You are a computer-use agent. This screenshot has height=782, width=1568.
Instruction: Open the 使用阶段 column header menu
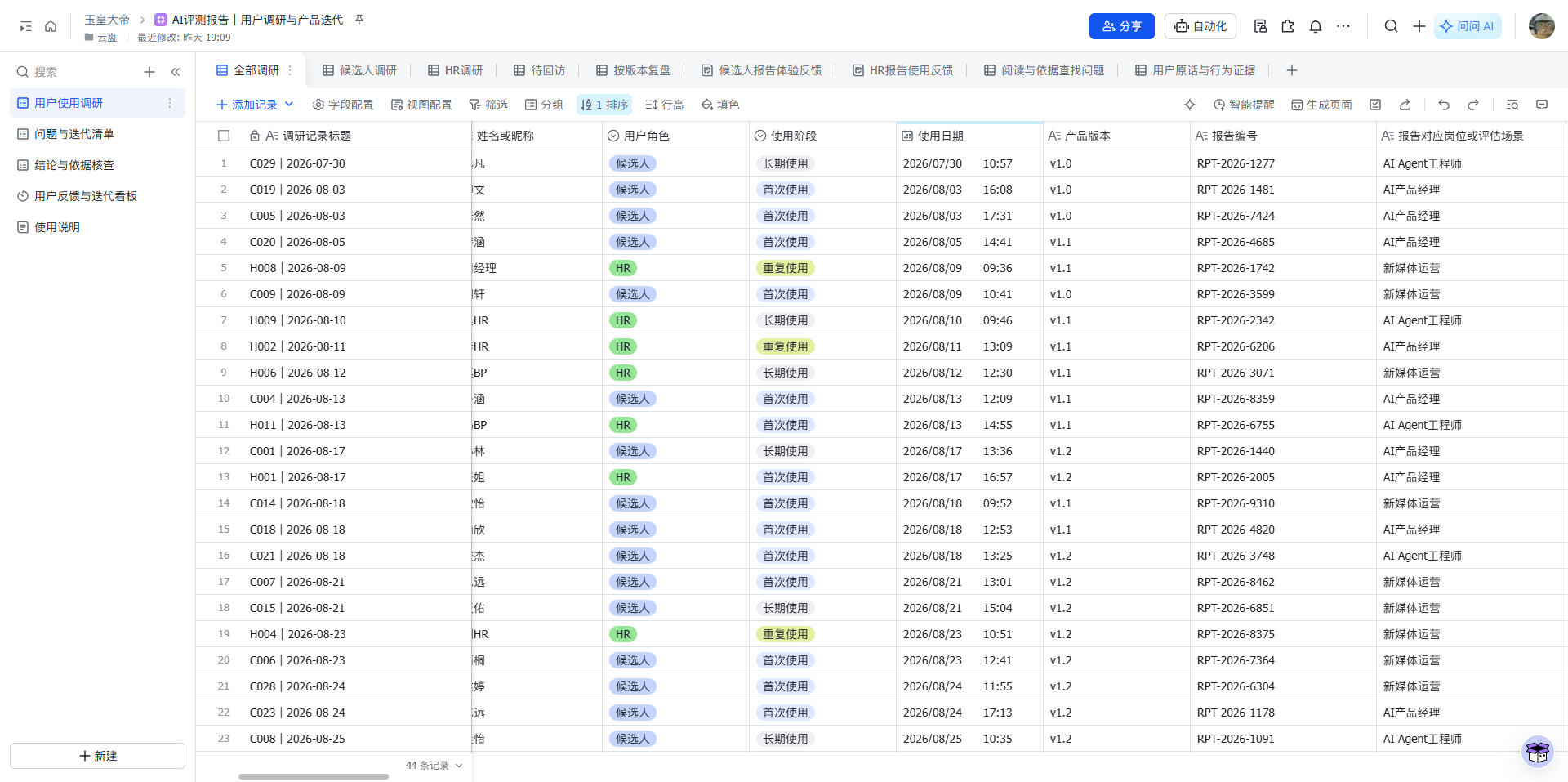822,136
